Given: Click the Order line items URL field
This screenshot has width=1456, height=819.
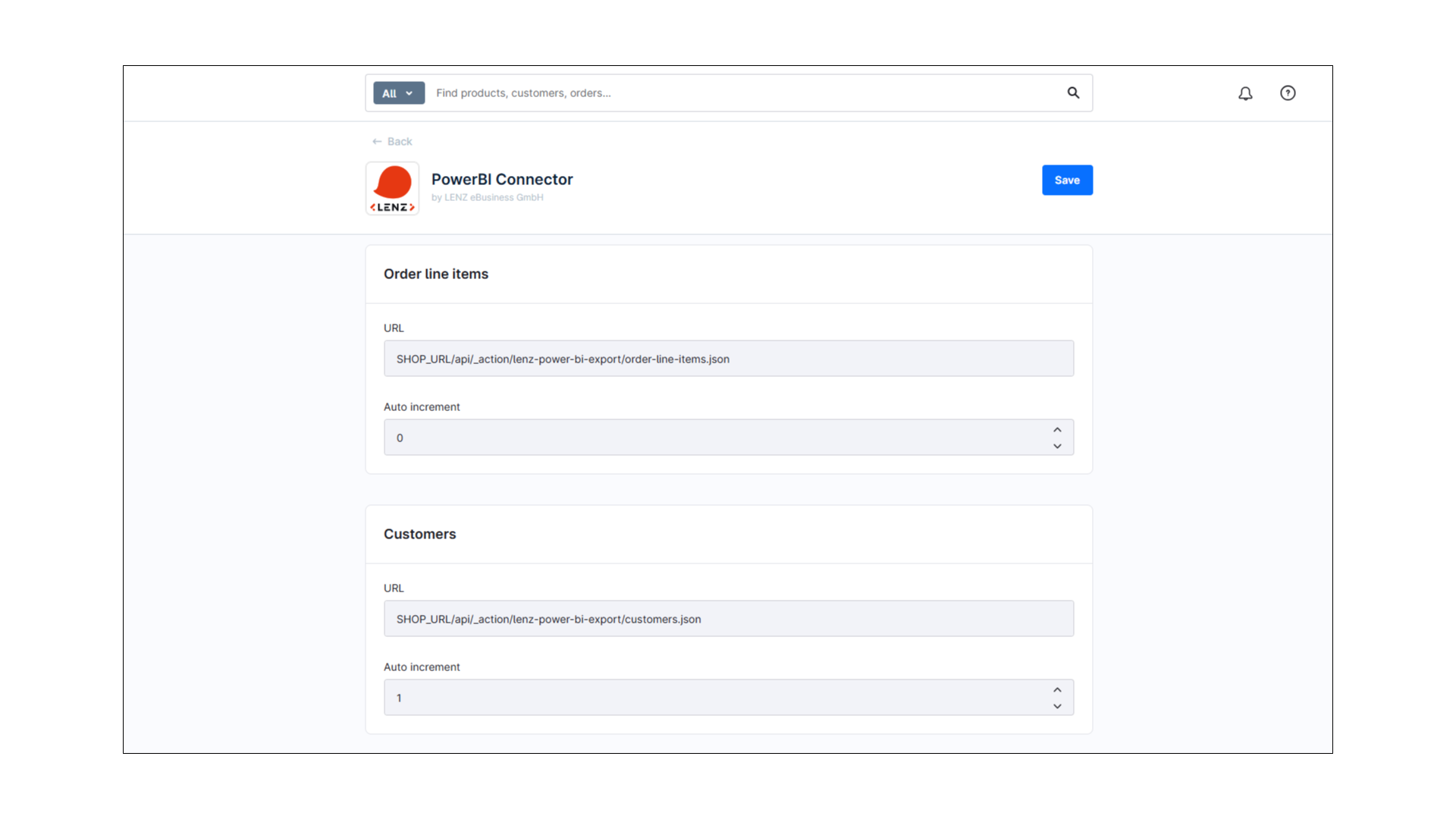Looking at the screenshot, I should click(x=728, y=359).
